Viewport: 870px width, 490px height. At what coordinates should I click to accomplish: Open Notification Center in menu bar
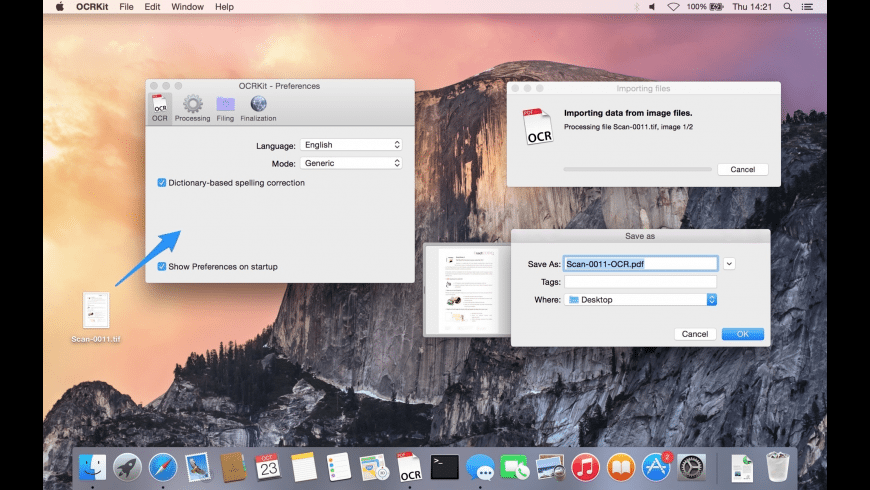tap(807, 7)
